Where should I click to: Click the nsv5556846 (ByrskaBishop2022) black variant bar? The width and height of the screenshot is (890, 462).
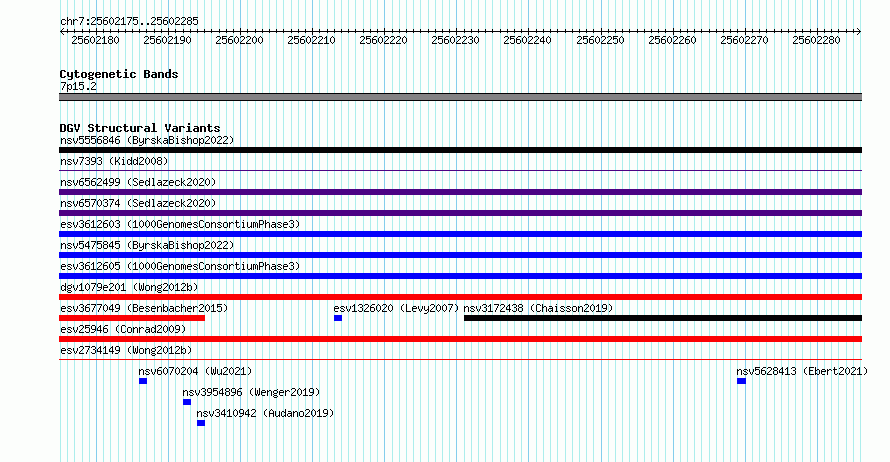pos(460,150)
